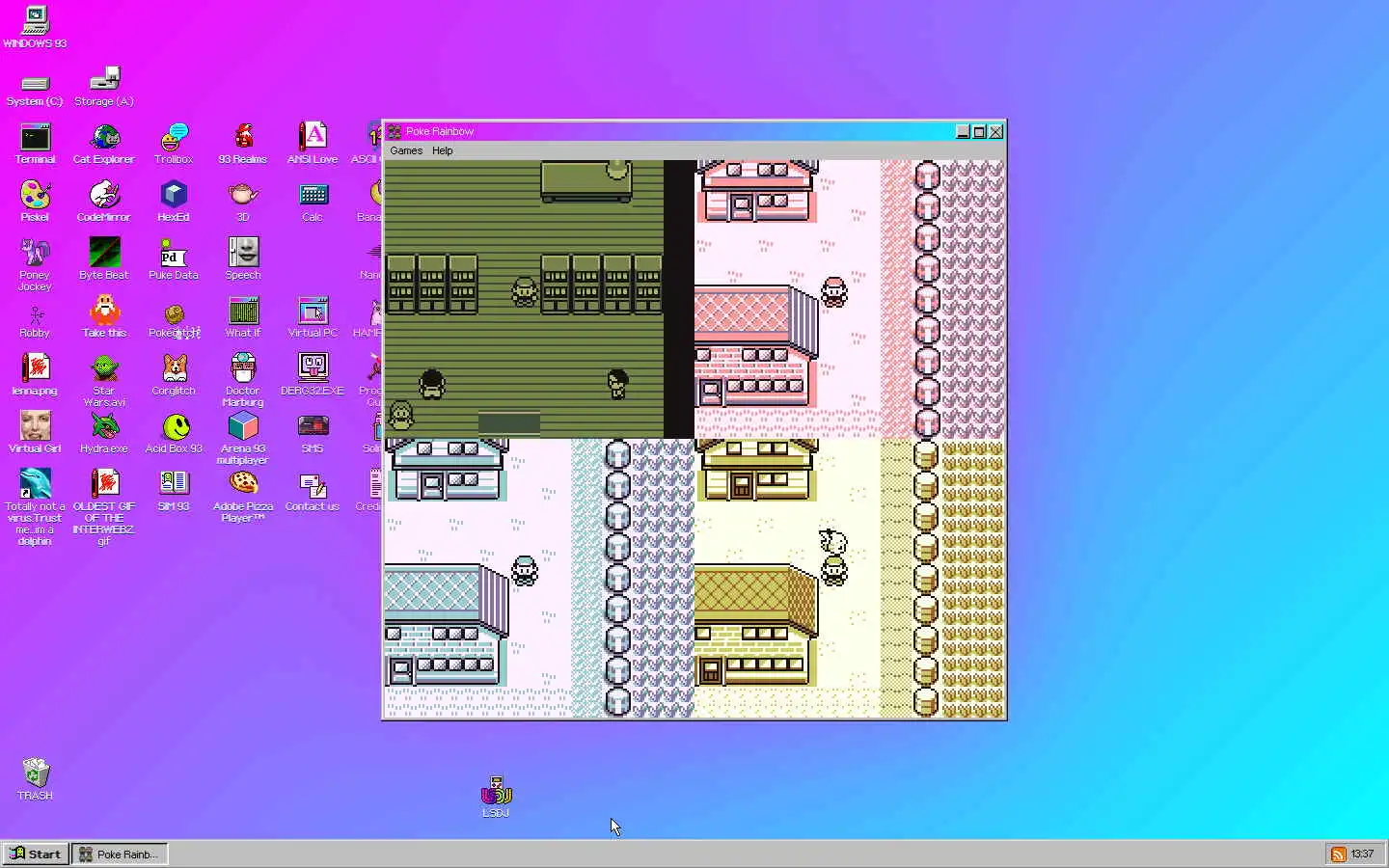
Task: Open the SMS icon
Action: tap(313, 433)
